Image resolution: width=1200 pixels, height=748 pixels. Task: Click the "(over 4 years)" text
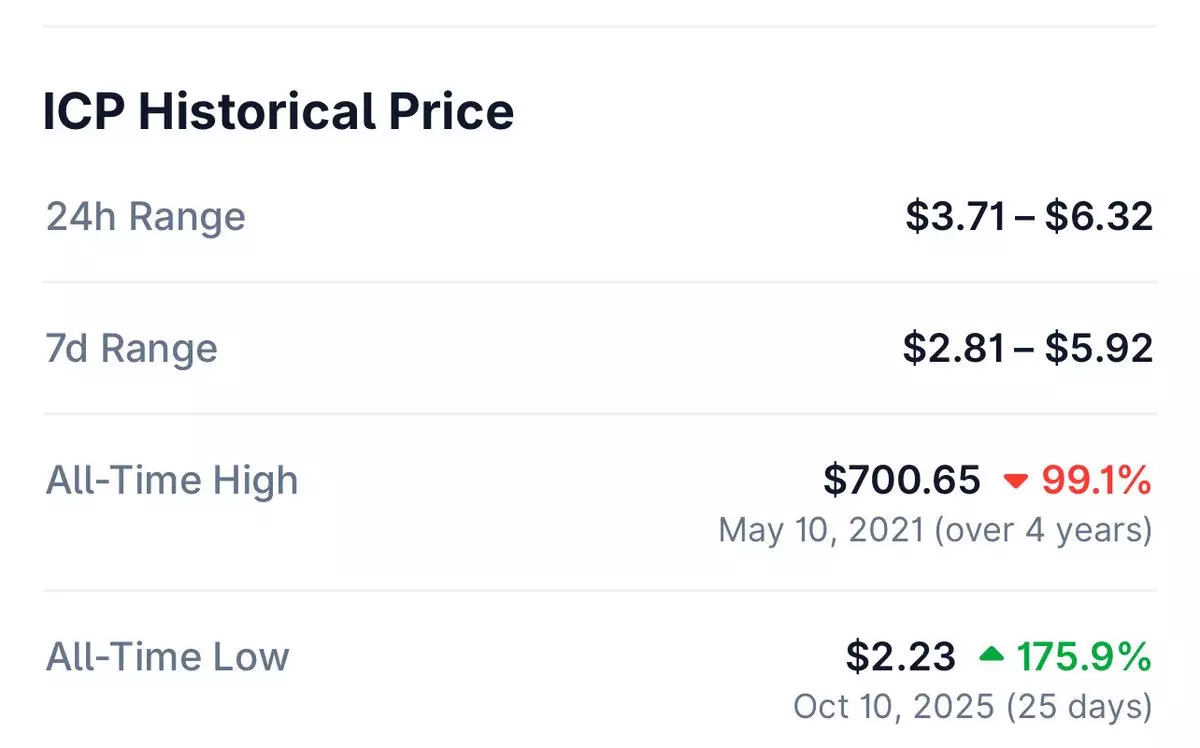[1043, 530]
